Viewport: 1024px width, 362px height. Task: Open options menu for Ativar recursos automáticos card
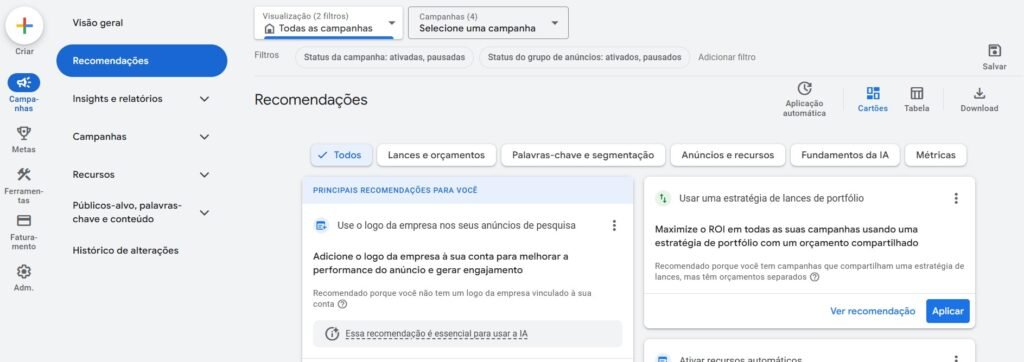956,359
